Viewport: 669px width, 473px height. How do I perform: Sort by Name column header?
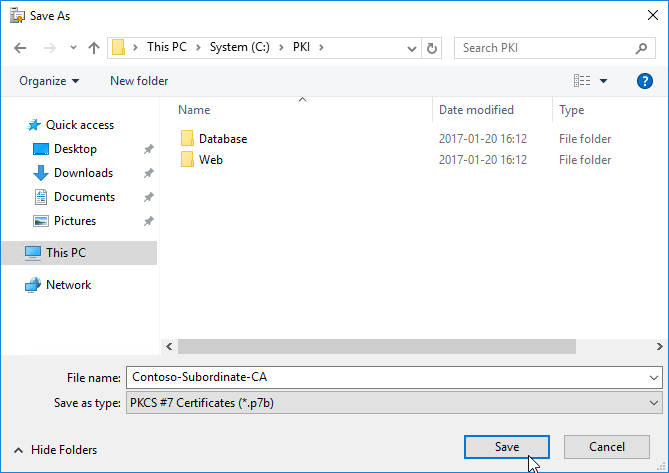pos(194,110)
